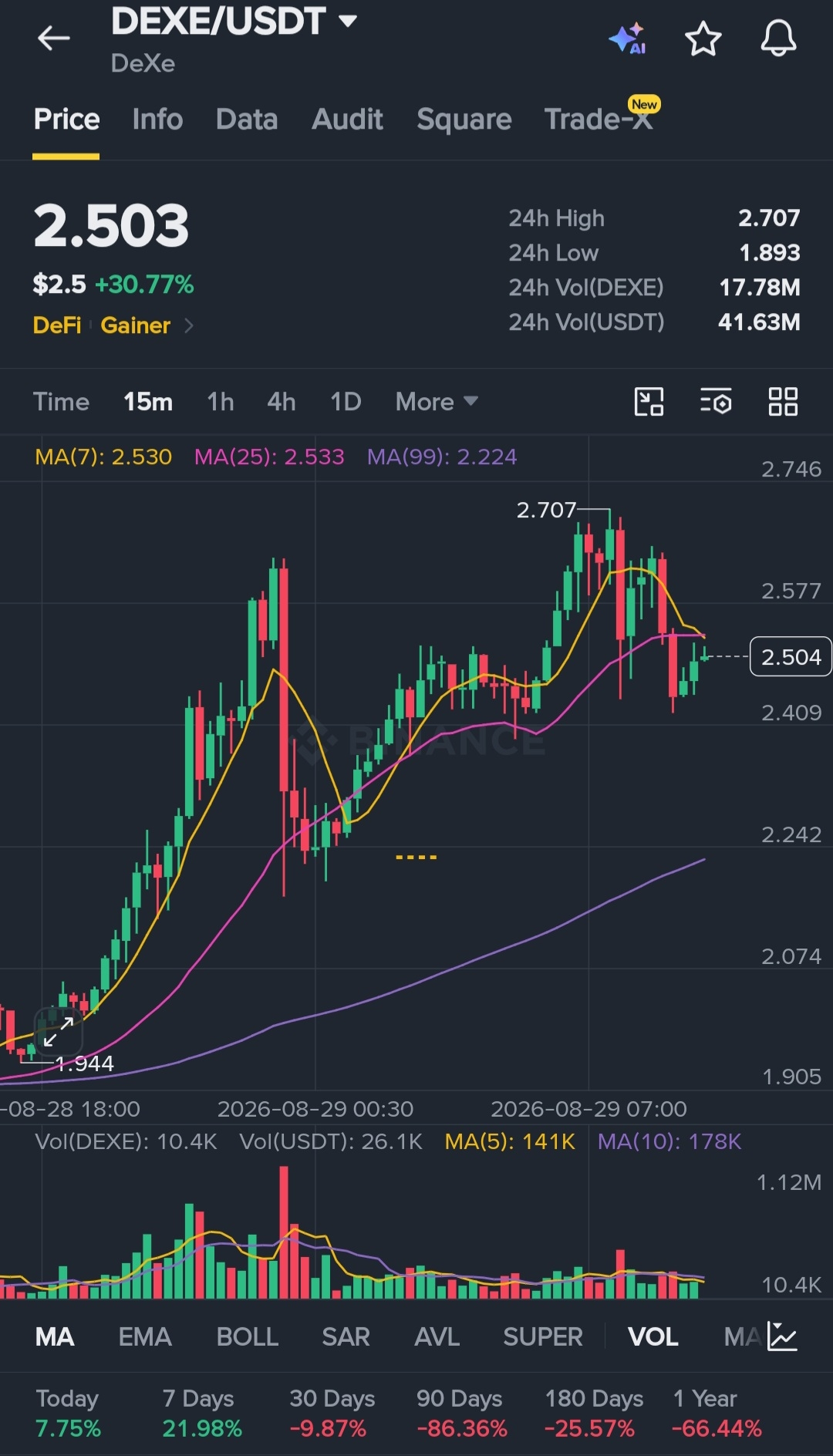The image size is (833, 1456).
Task: Tap the 1 Year -66.44% performance
Action: click(717, 1414)
